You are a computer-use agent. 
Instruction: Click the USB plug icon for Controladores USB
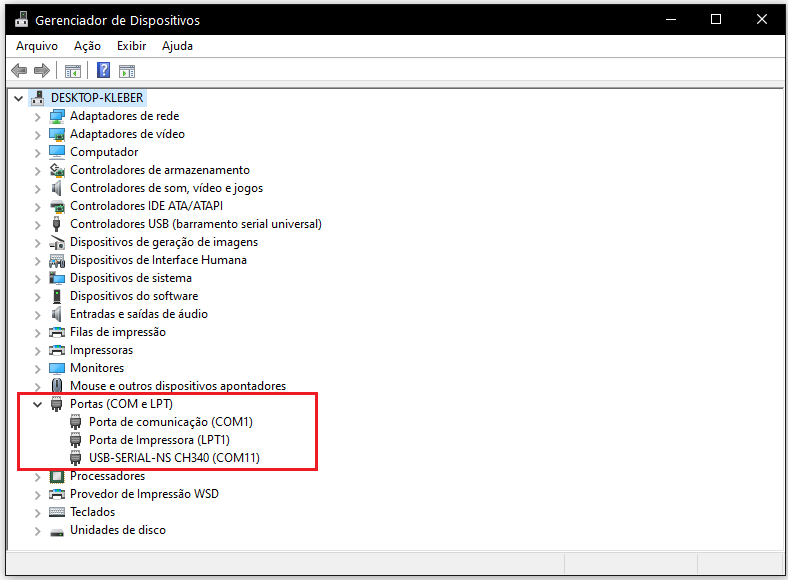(57, 224)
